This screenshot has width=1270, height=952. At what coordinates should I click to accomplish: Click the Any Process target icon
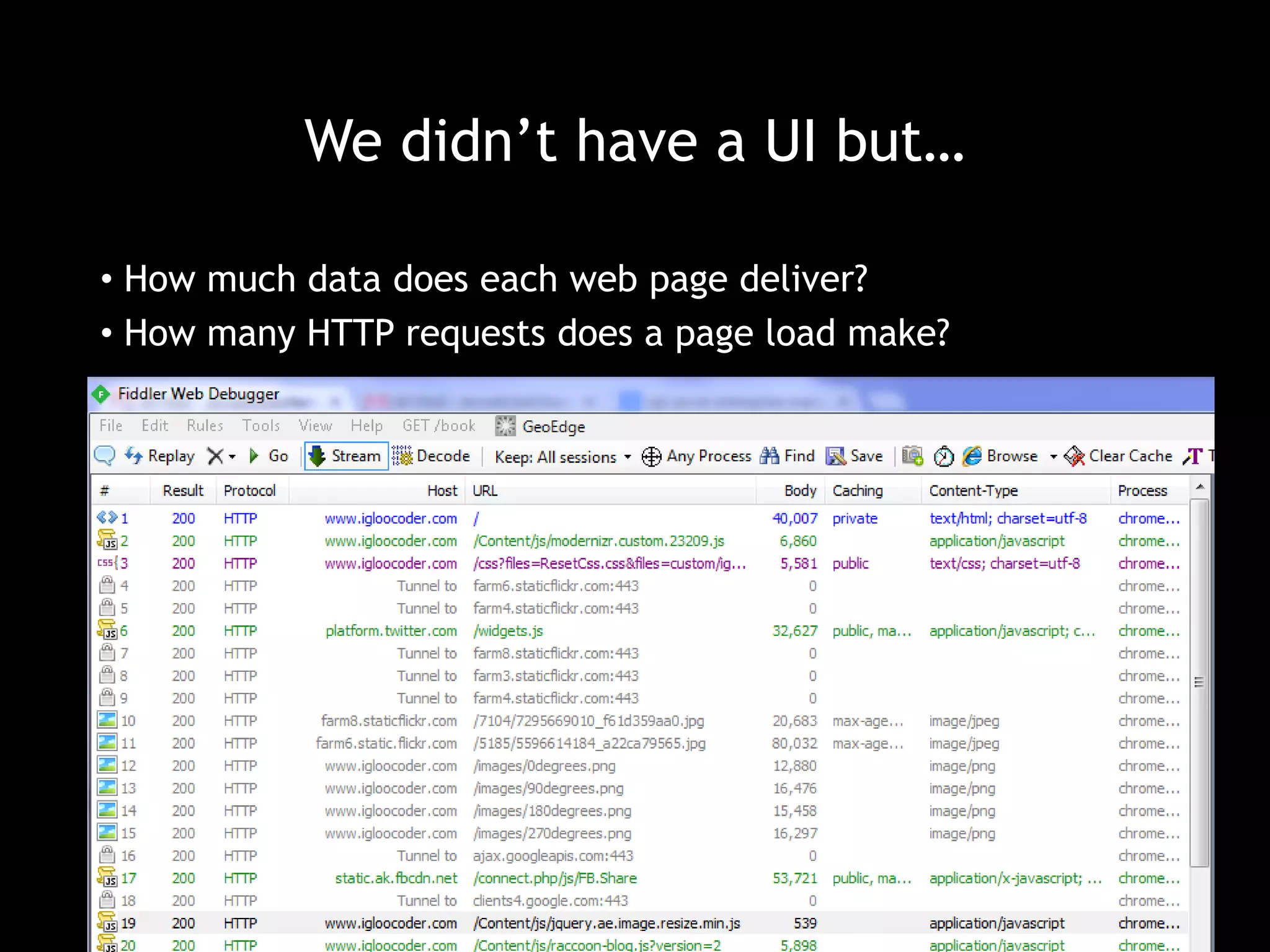tap(651, 457)
